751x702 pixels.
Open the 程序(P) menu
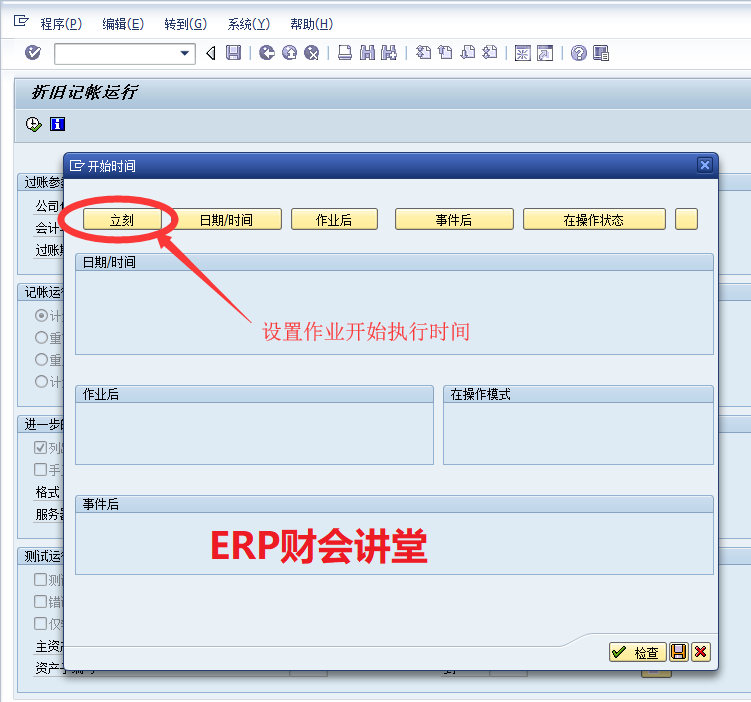click(60, 24)
